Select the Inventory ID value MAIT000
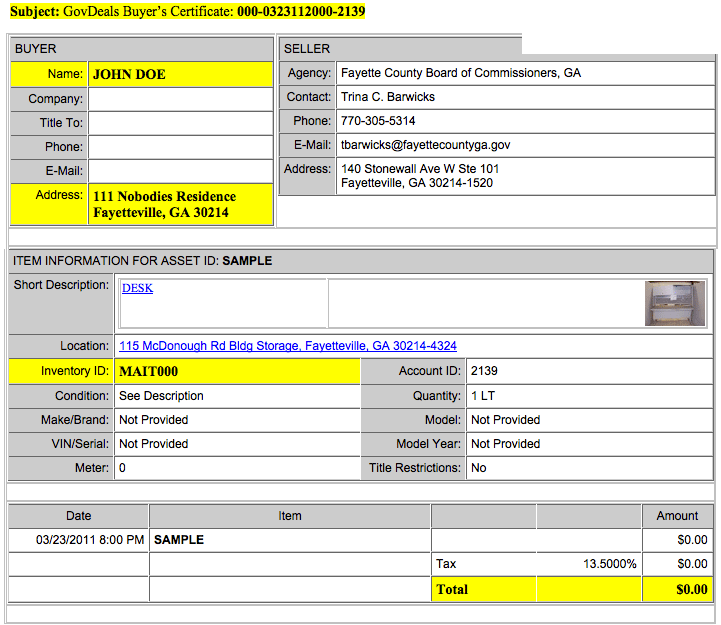This screenshot has width=721, height=625. [x=149, y=371]
